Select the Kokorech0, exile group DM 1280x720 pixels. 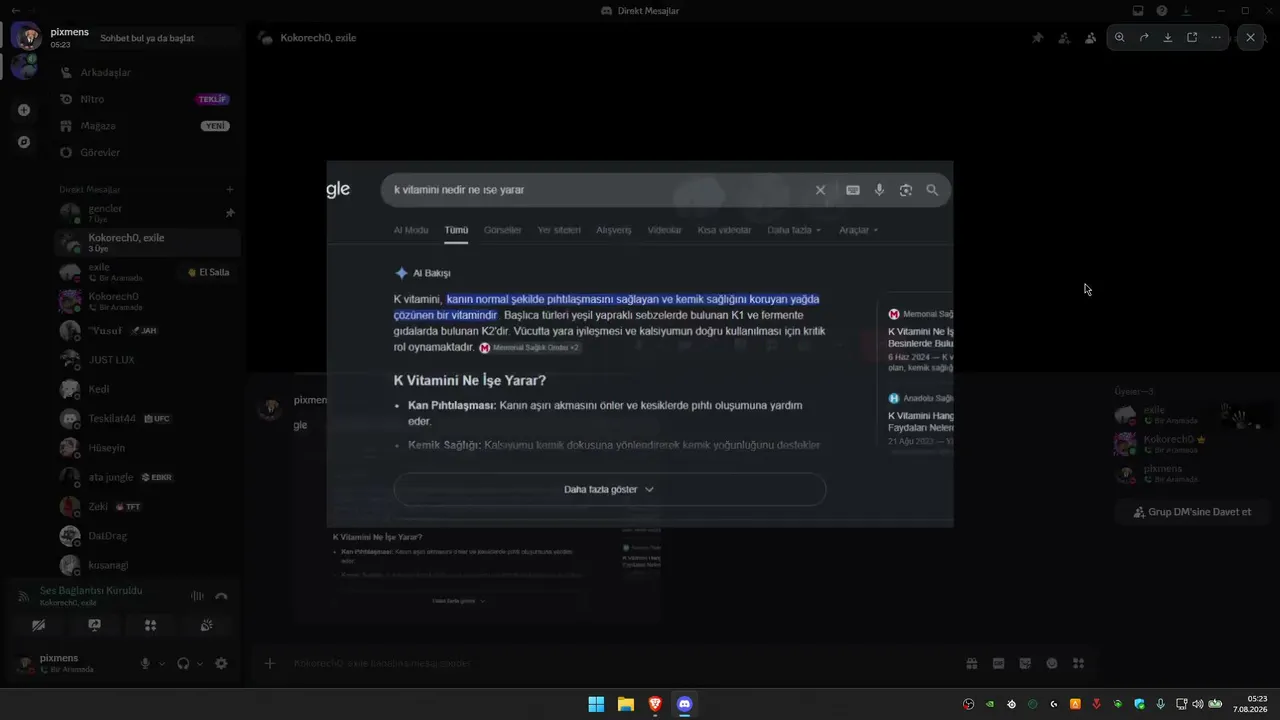(148, 243)
